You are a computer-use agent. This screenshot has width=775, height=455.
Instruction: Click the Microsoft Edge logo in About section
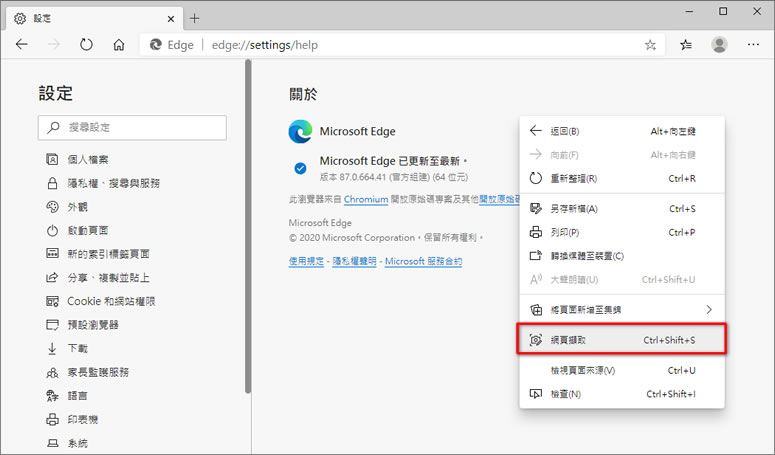pos(301,131)
